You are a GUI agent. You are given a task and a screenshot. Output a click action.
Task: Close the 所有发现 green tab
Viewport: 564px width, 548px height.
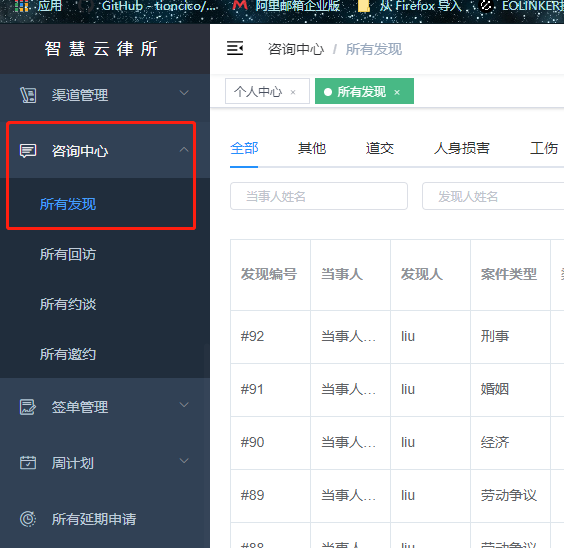[397, 92]
